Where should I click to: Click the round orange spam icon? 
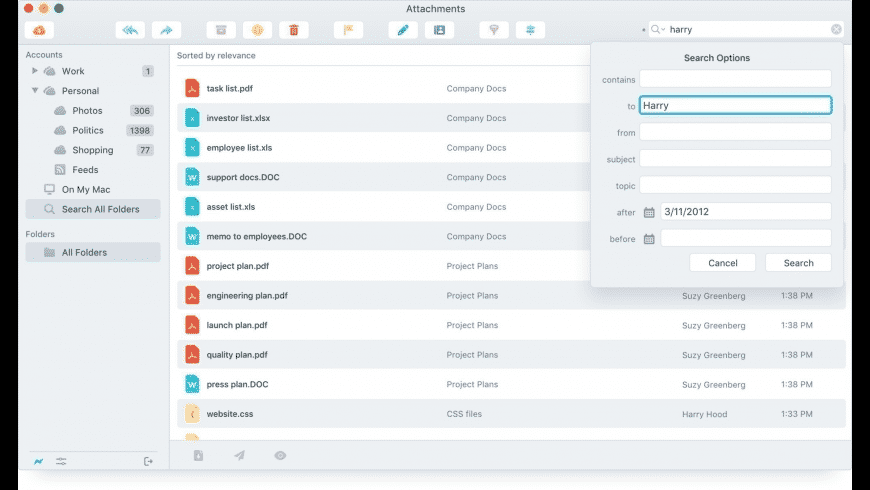[257, 30]
